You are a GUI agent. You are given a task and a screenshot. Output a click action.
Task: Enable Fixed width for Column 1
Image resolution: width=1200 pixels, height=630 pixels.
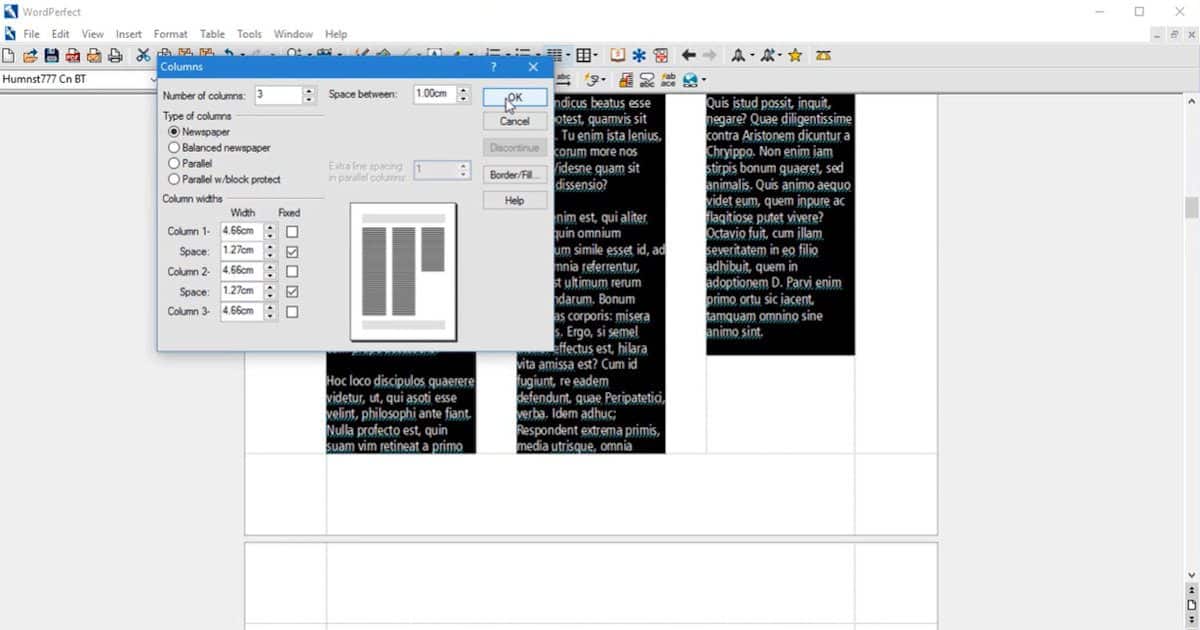point(290,231)
